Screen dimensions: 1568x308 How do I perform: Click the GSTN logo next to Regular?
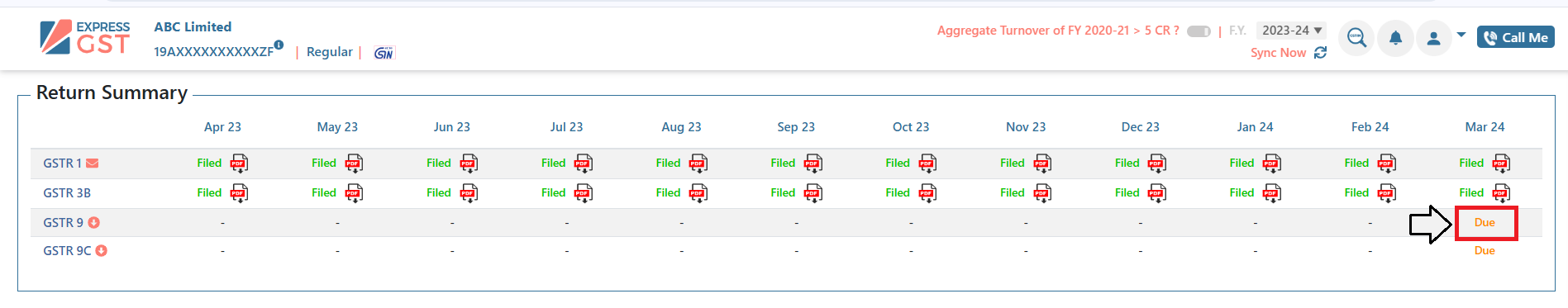384,53
